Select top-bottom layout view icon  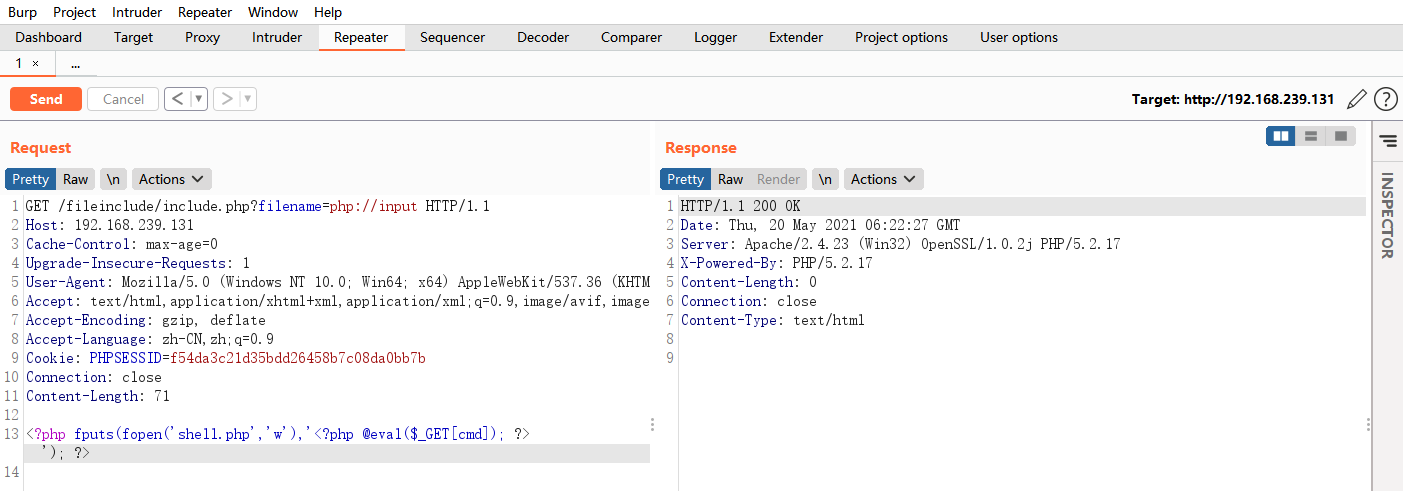click(1310, 136)
